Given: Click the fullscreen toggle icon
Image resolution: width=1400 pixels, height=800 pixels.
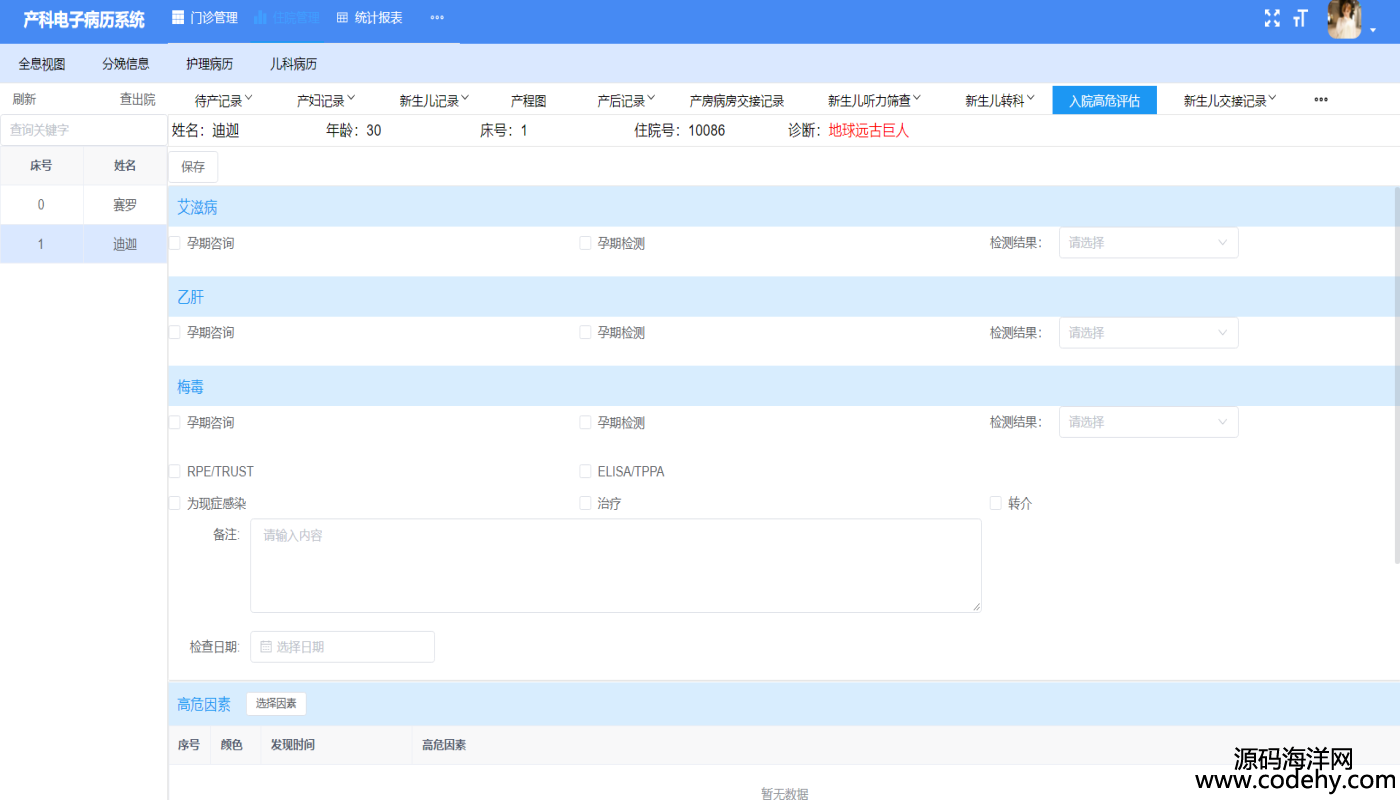Looking at the screenshot, I should 1272,18.
